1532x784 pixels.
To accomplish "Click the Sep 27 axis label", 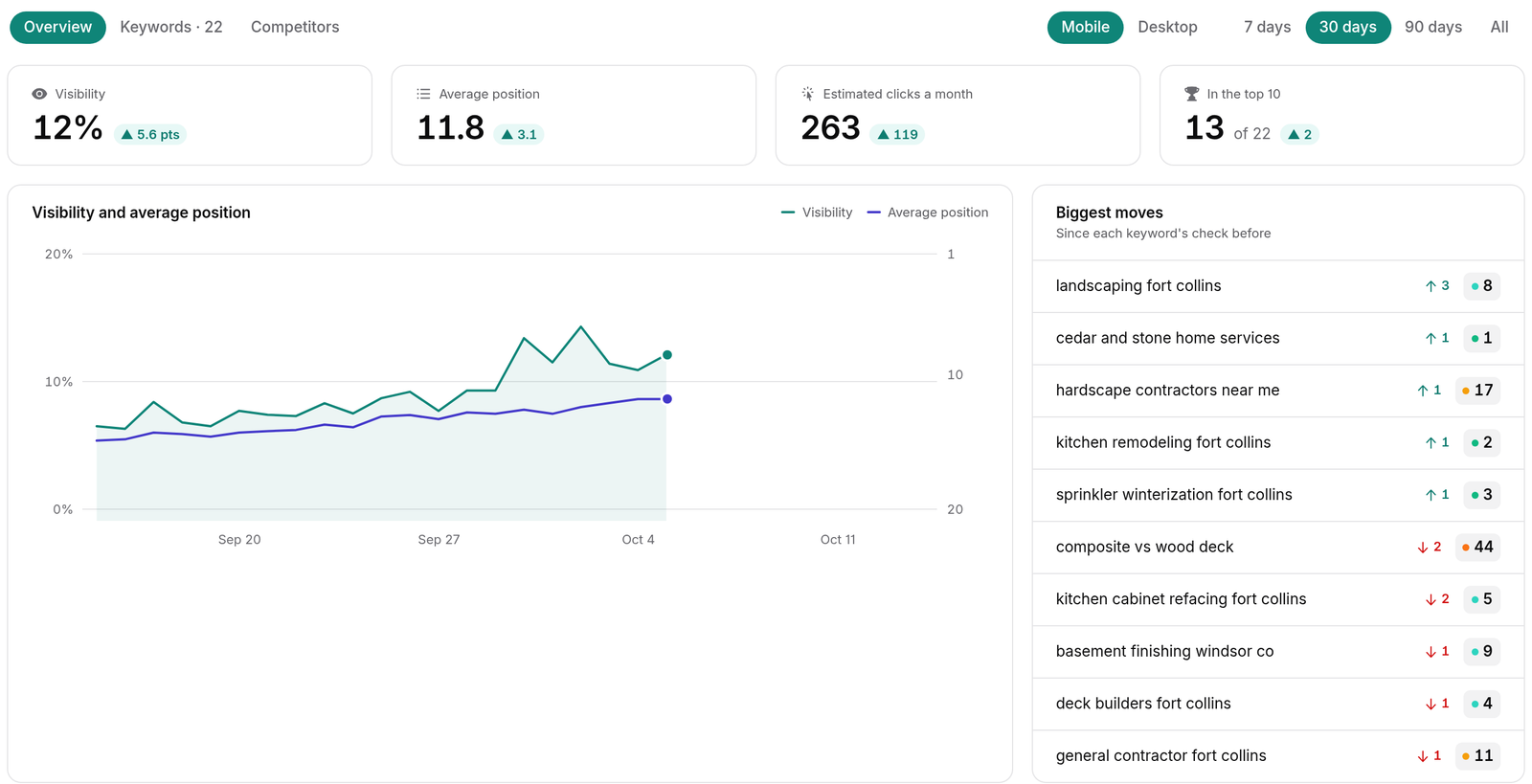I will pyautogui.click(x=439, y=540).
